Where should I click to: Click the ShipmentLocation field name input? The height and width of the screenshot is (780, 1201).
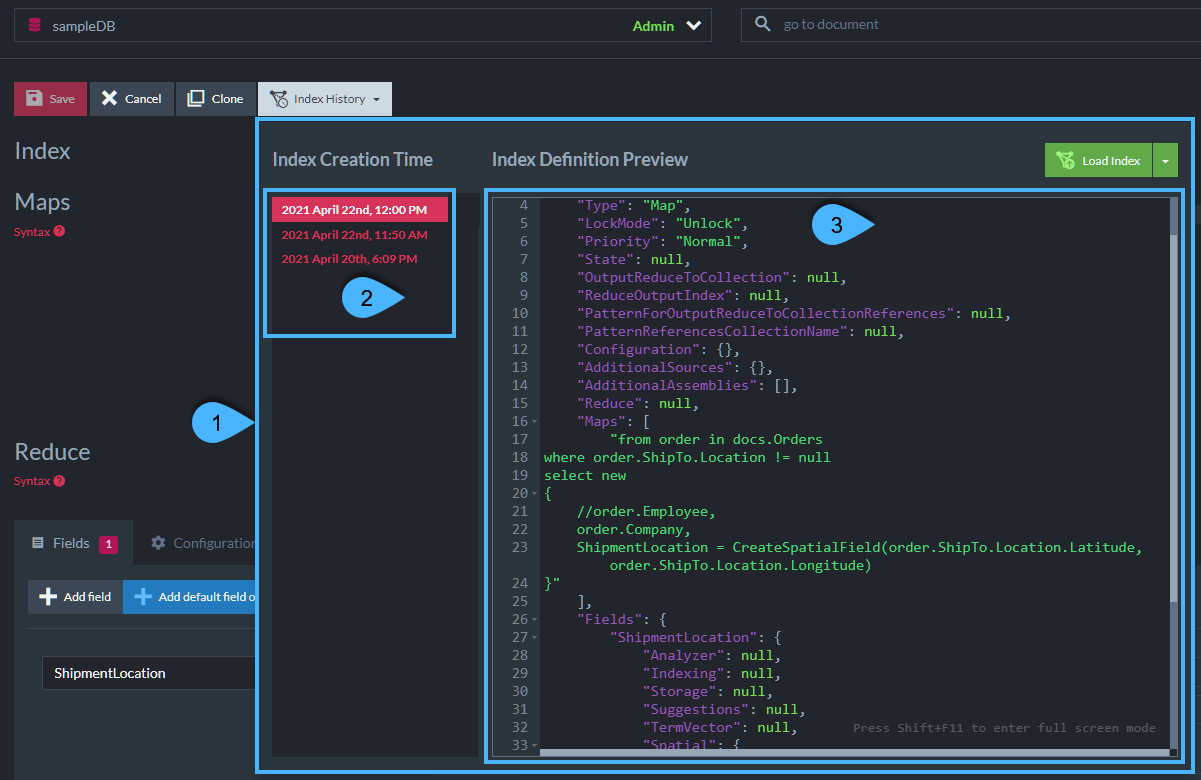pyautogui.click(x=150, y=673)
